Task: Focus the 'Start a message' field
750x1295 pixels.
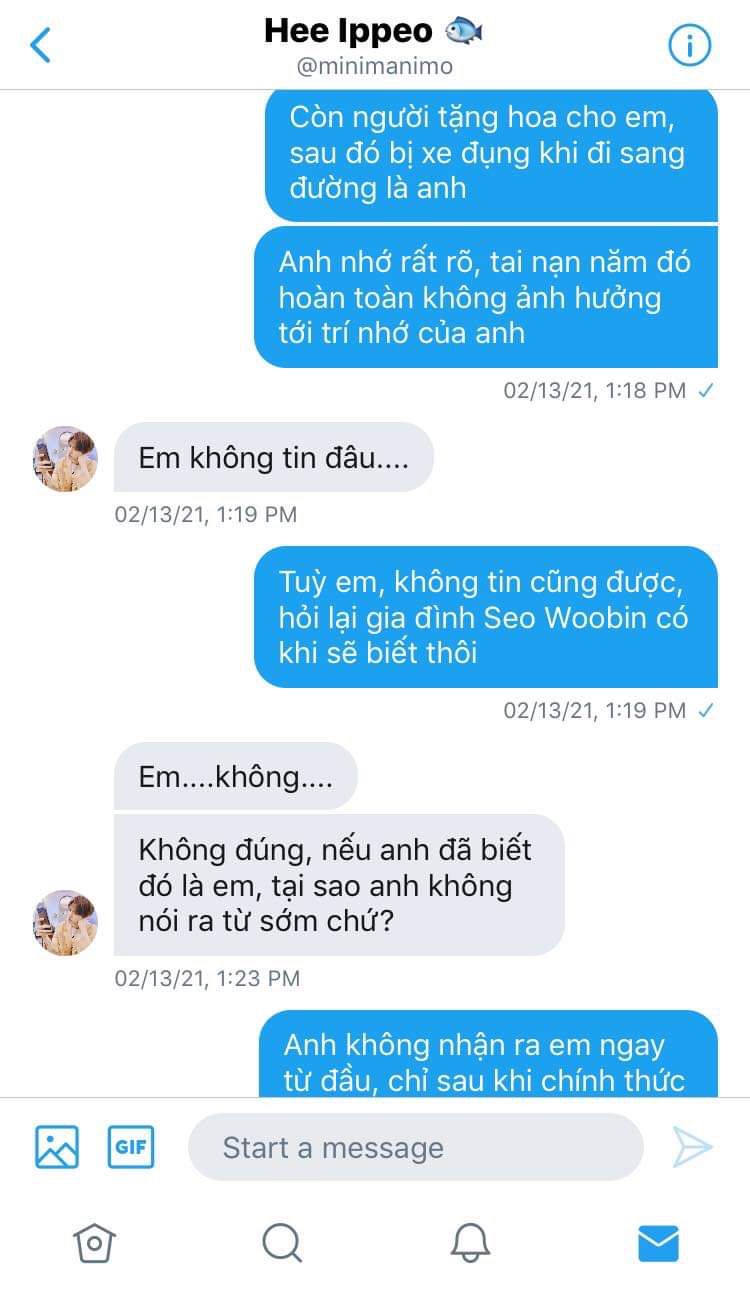Action: pyautogui.click(x=415, y=1147)
